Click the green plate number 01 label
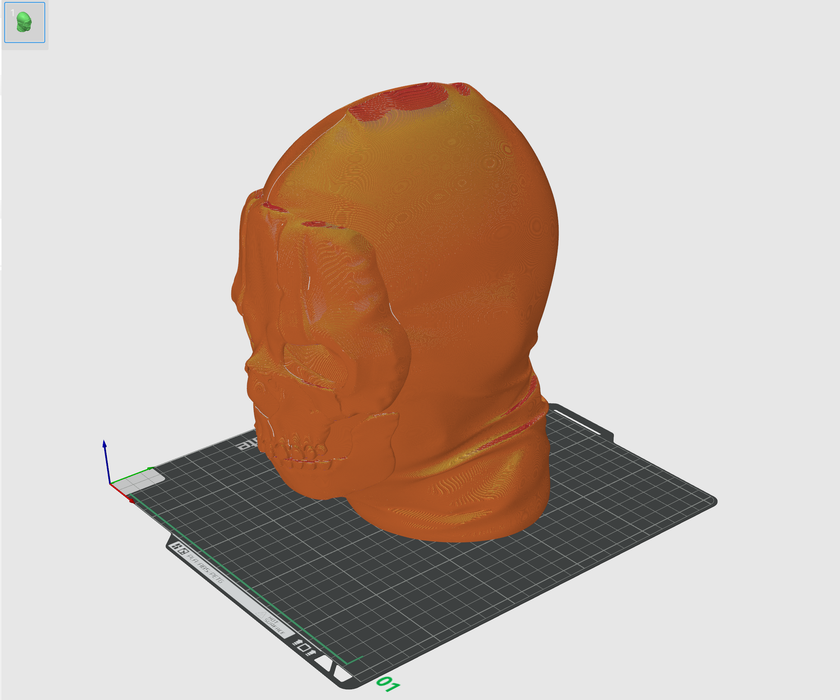The image size is (840, 700). (388, 684)
